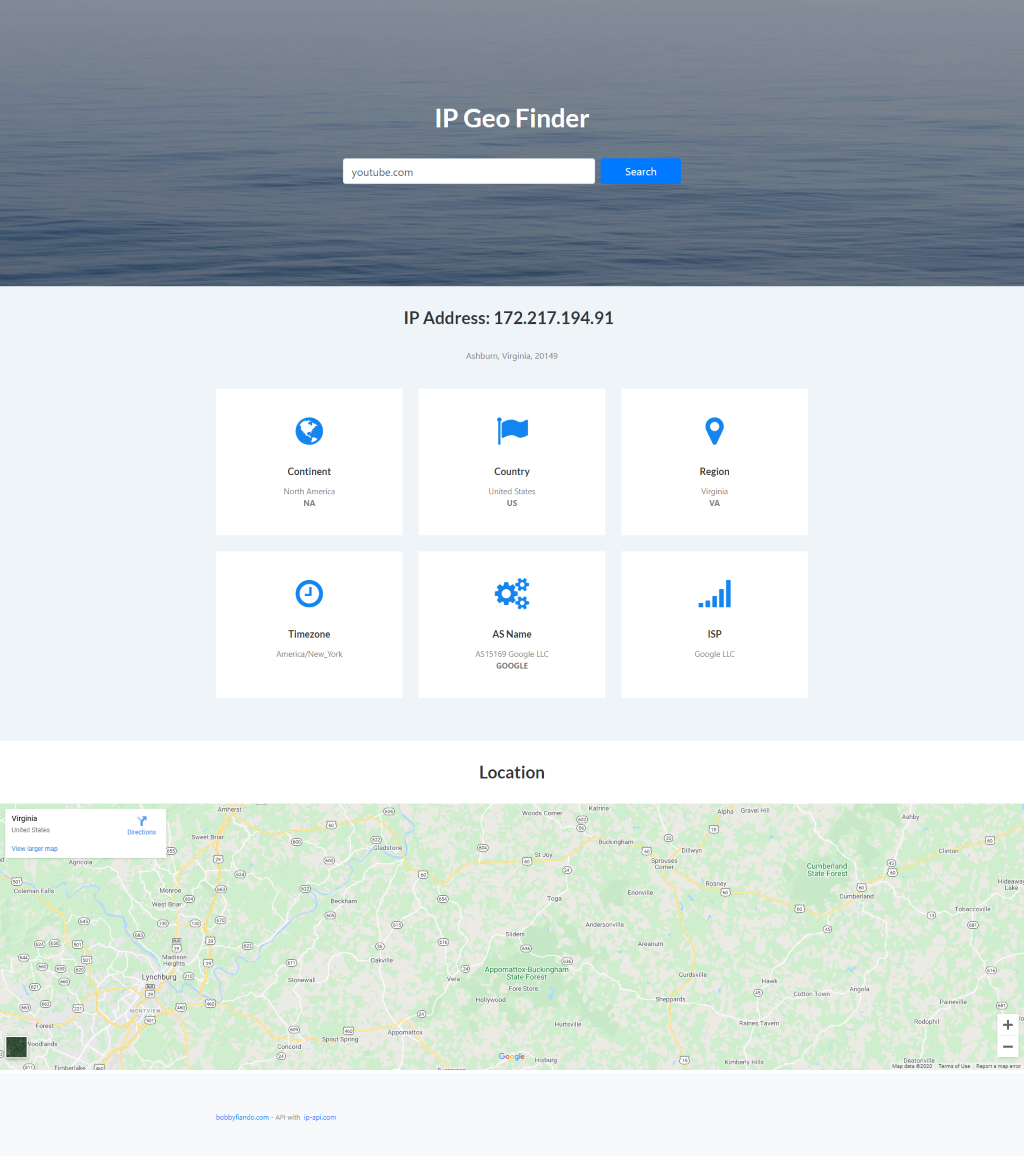Click the VA region code text
This screenshot has height=1156, width=1024.
pyautogui.click(x=714, y=504)
